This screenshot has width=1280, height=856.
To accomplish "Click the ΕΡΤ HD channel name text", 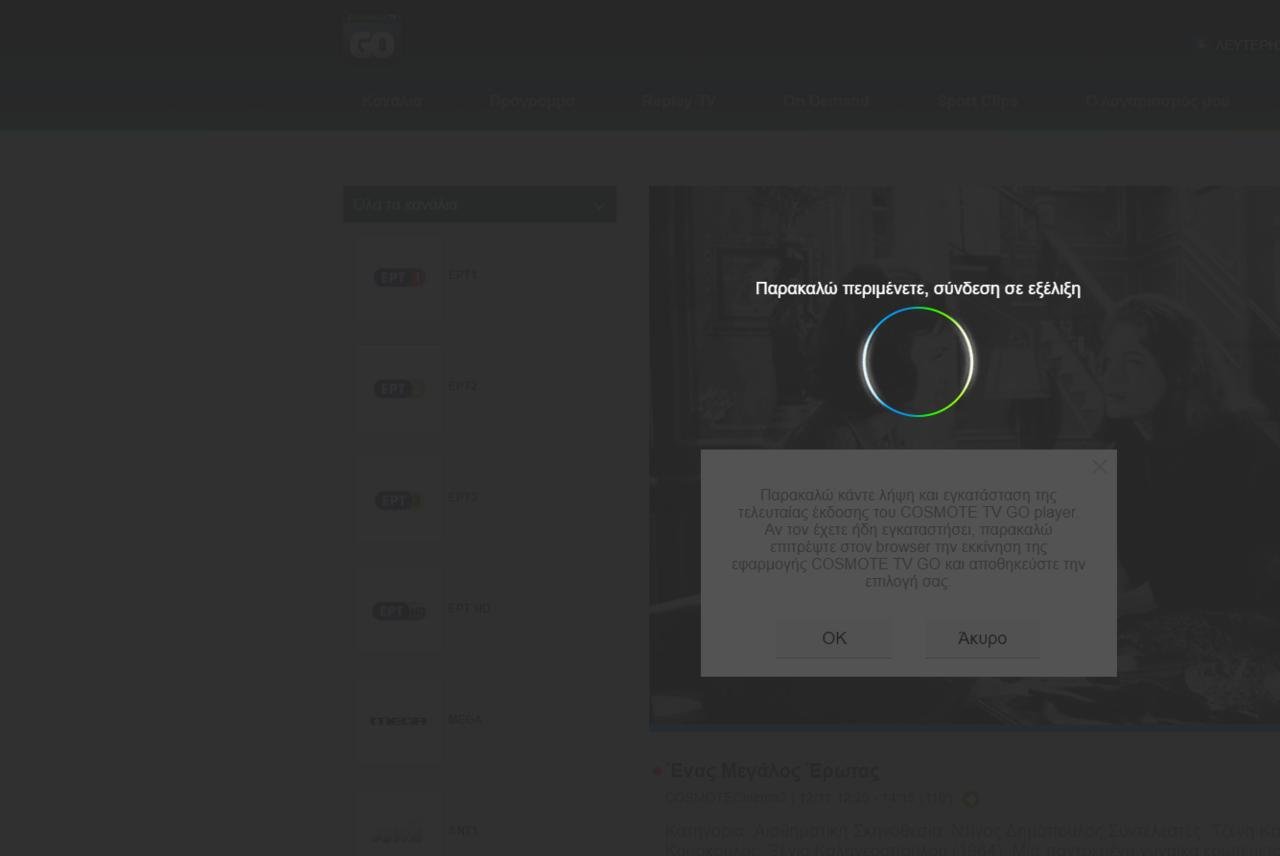I will [x=469, y=609].
